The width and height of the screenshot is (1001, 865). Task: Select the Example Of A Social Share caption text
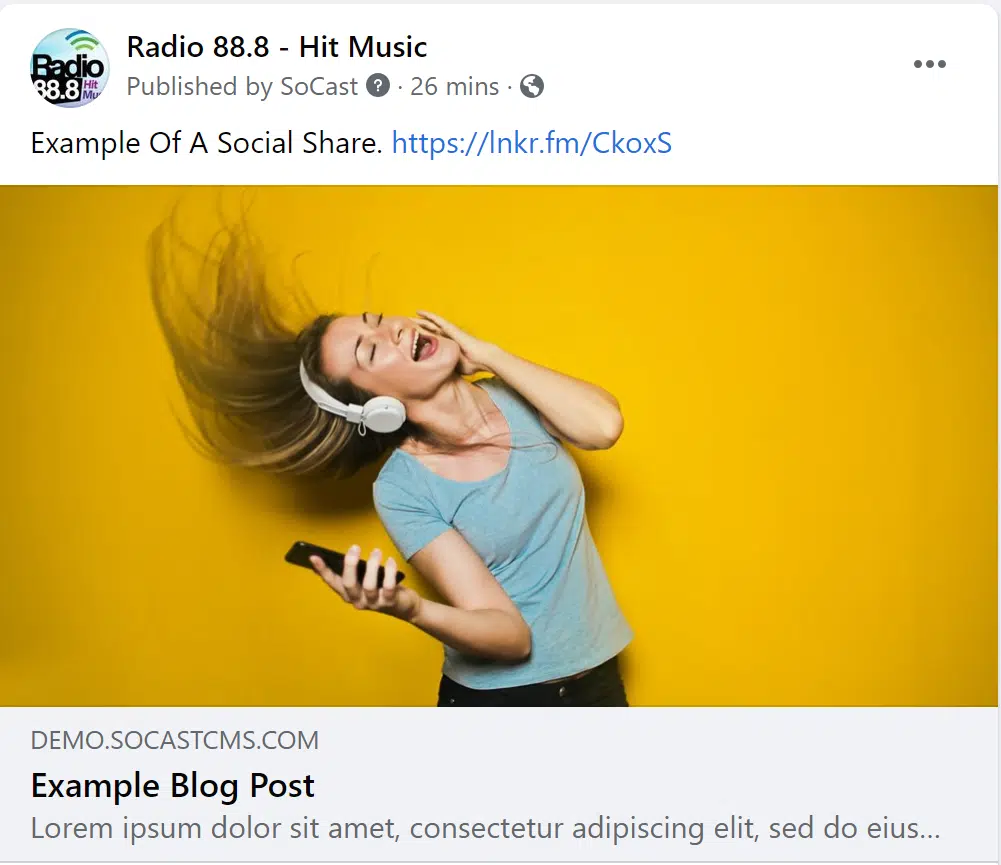206,143
